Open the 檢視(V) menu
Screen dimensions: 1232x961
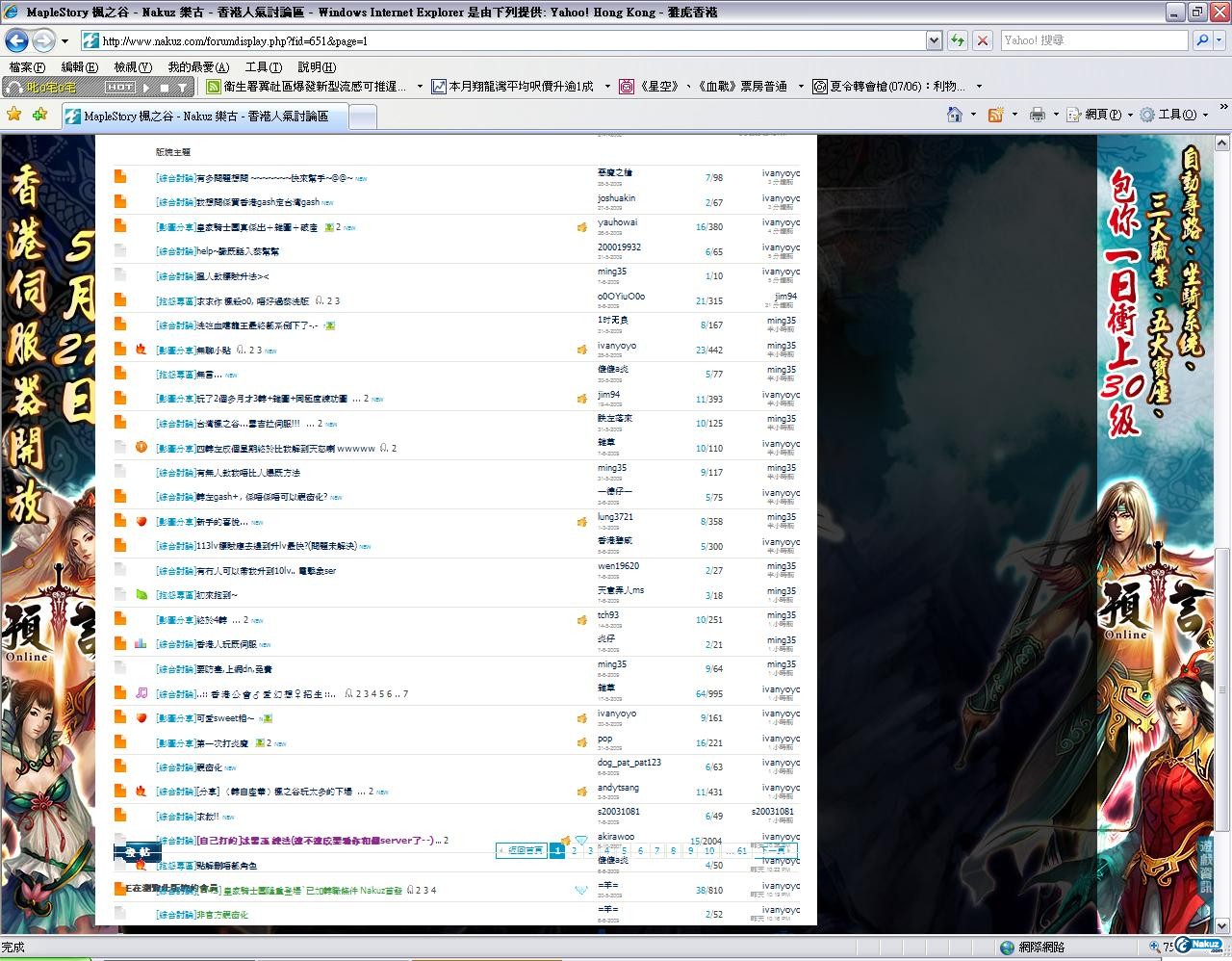(132, 66)
